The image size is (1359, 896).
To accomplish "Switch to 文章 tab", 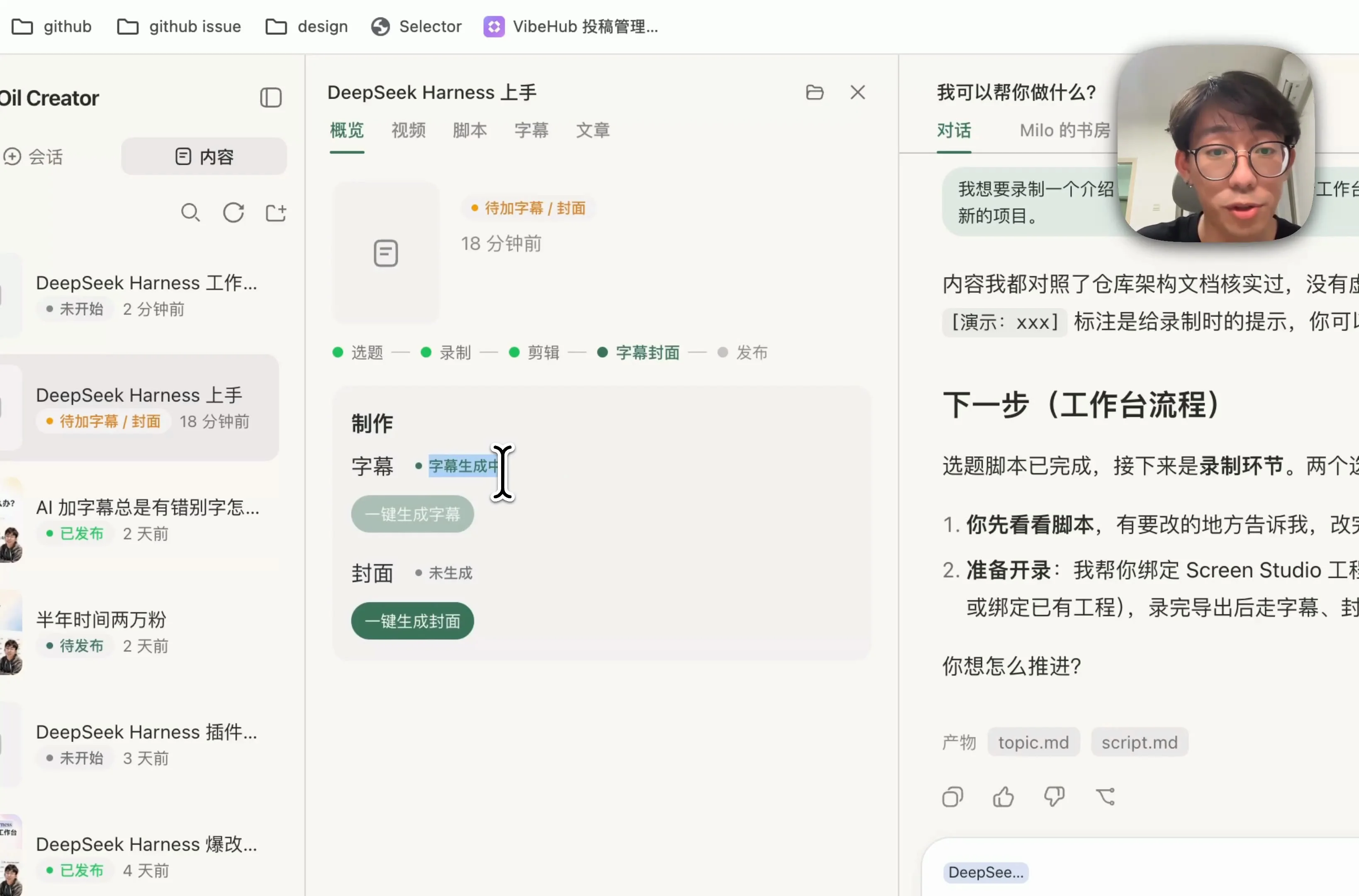I will coord(593,130).
